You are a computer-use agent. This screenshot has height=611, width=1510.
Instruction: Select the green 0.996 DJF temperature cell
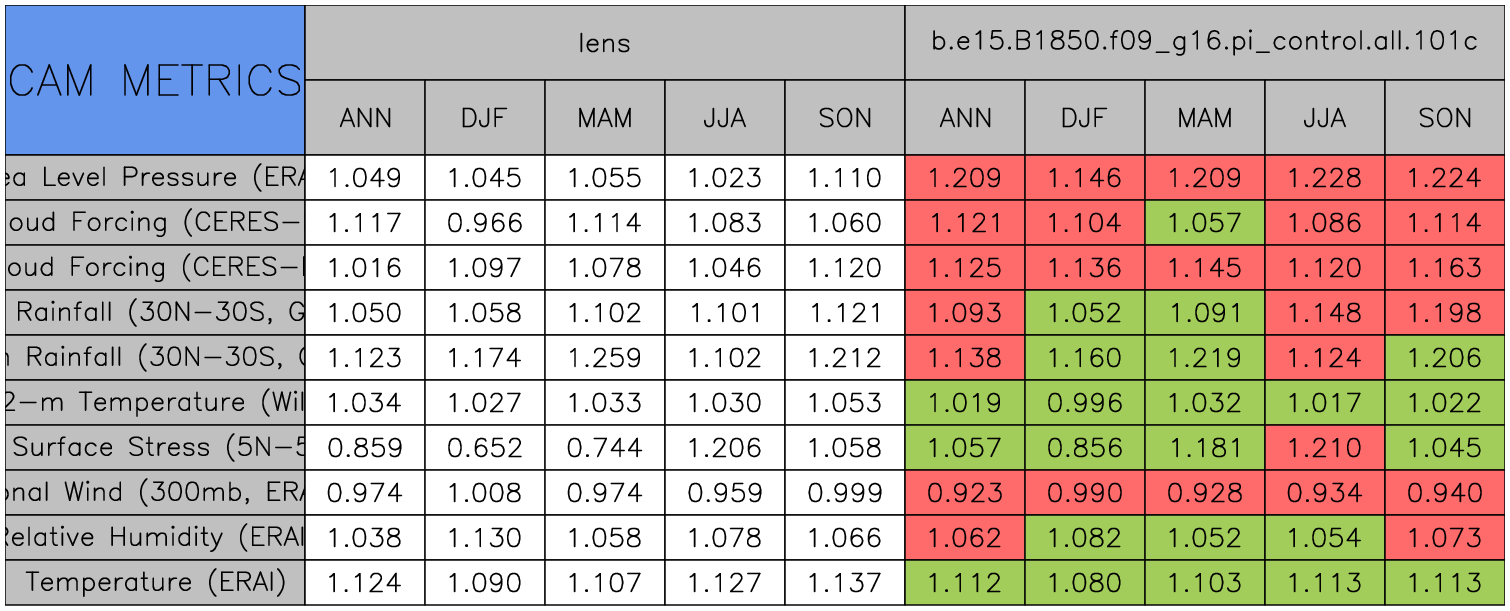click(x=1085, y=403)
